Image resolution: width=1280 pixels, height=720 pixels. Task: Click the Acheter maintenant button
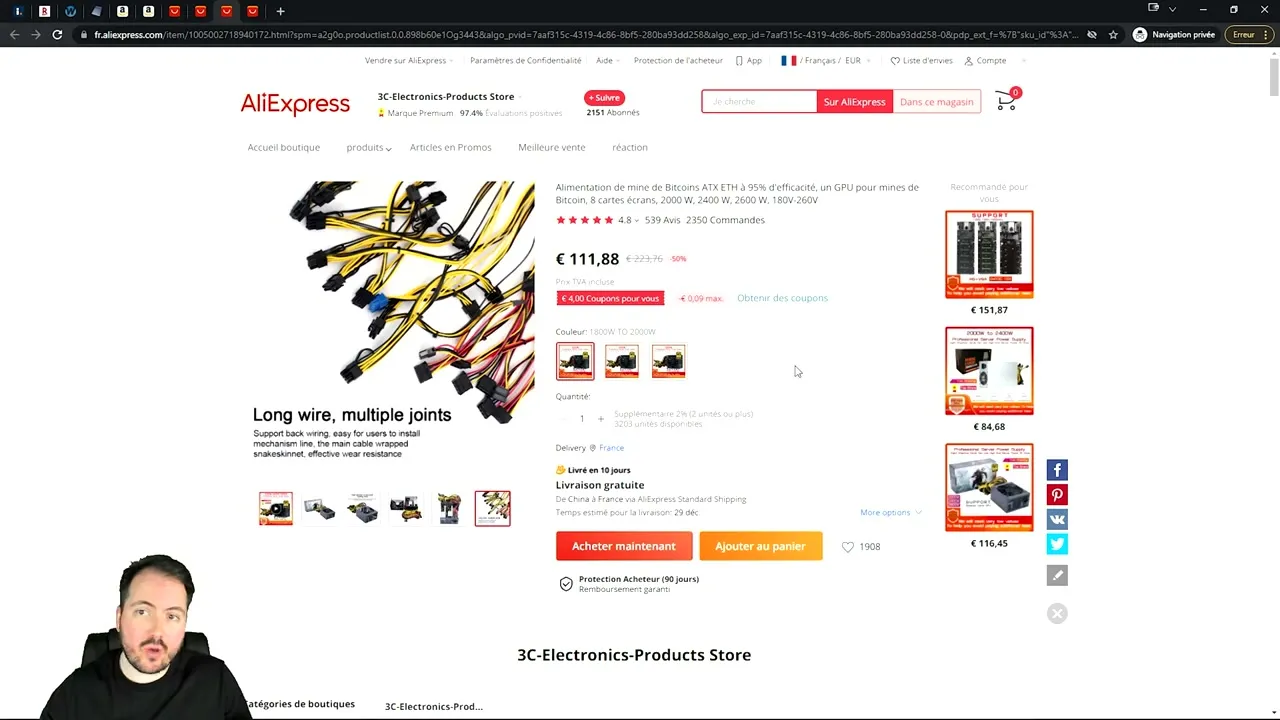[x=624, y=546]
